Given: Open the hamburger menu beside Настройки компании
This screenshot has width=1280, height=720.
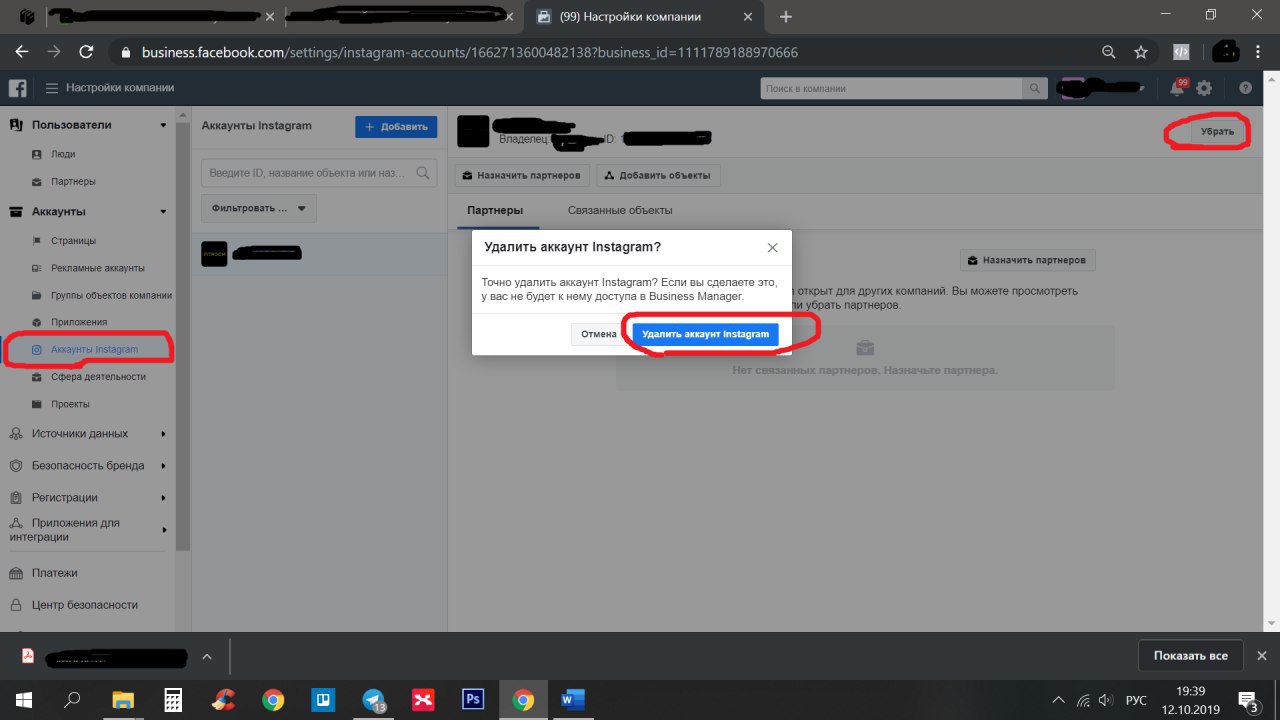Looking at the screenshot, I should click(x=52, y=88).
